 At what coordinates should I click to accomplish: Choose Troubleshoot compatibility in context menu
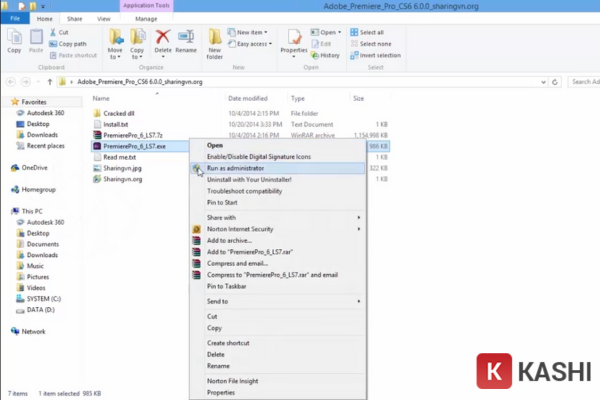point(278,191)
